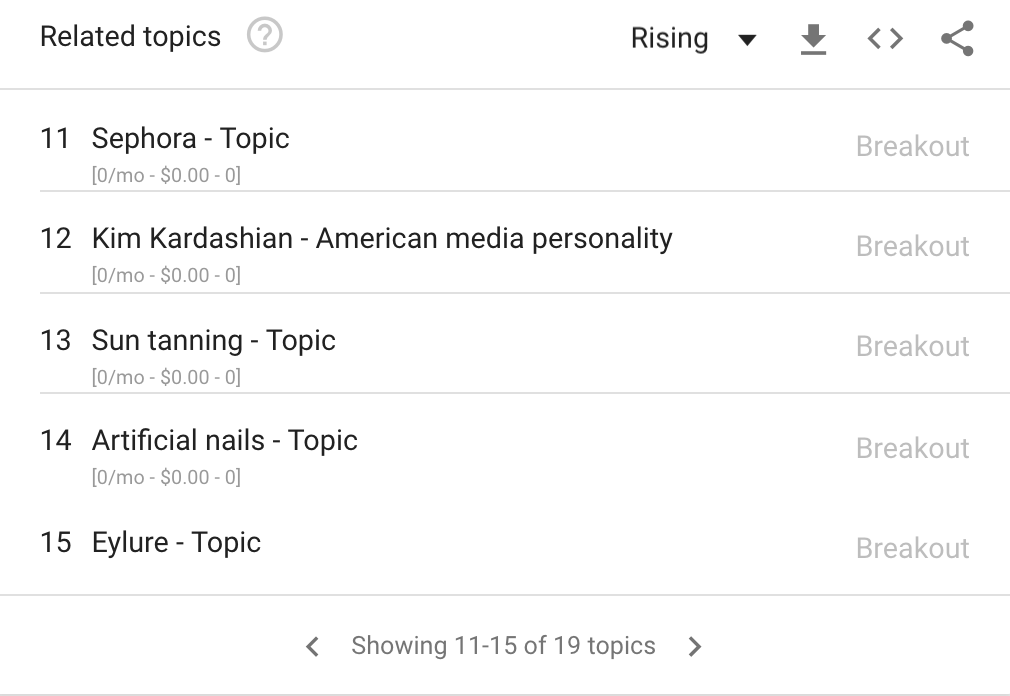Image resolution: width=1010 pixels, height=696 pixels.
Task: Select the Eylure topic
Action: 176,542
